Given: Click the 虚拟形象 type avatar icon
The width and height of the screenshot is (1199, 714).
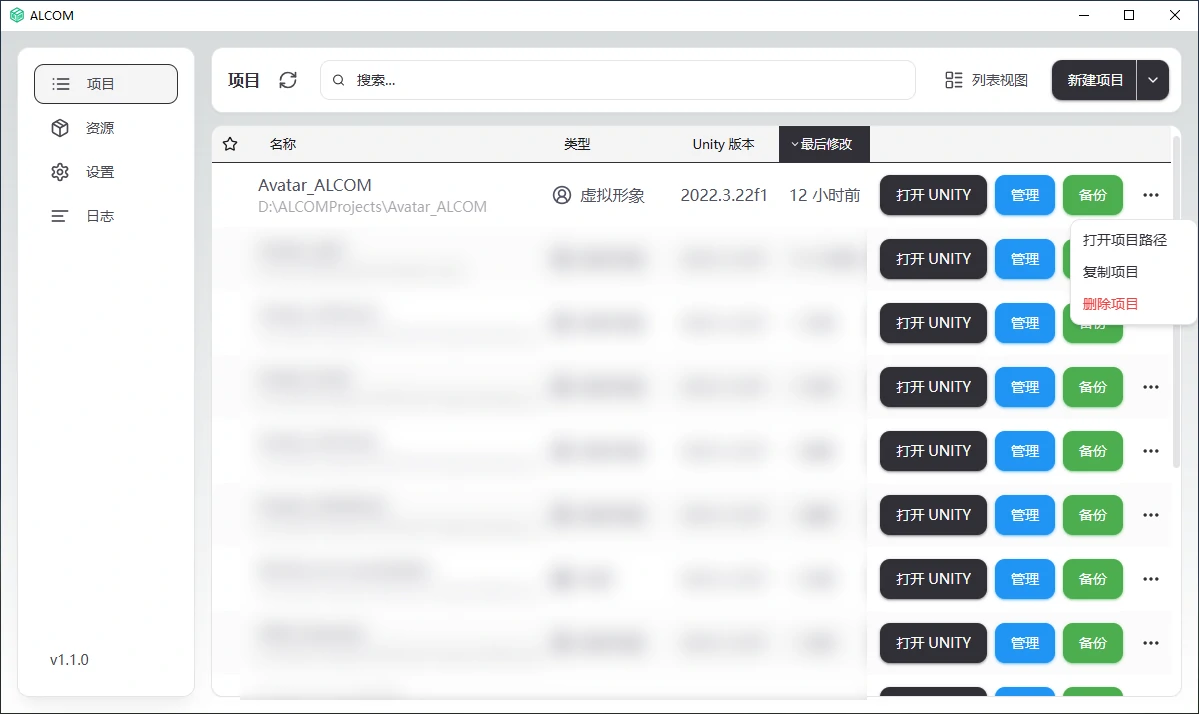Looking at the screenshot, I should [561, 196].
